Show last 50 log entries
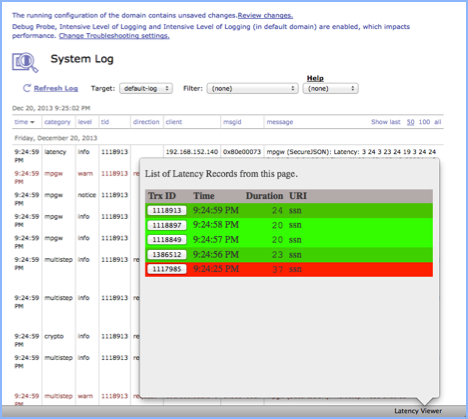This screenshot has height=419, width=468. (x=410, y=122)
